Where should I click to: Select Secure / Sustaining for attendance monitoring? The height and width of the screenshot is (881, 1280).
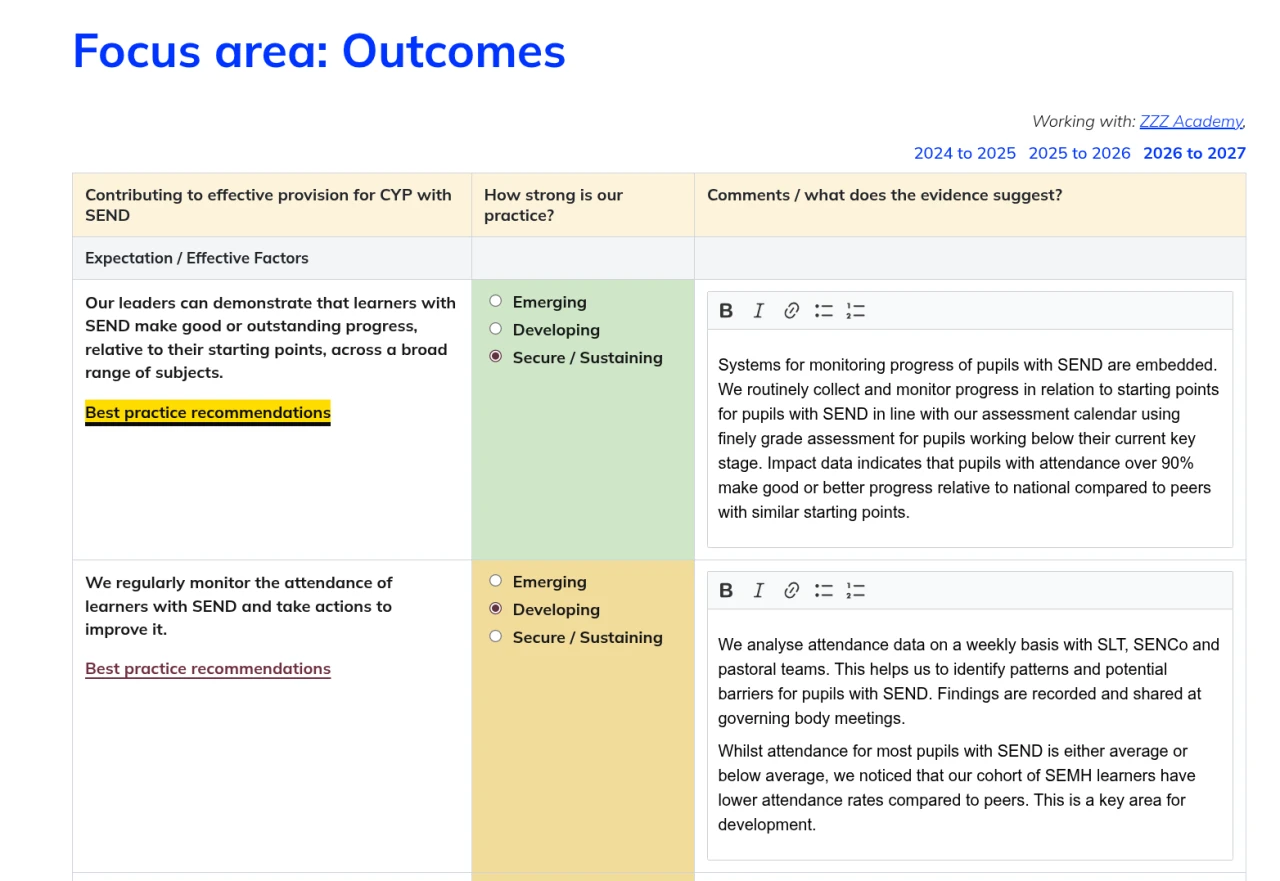496,637
